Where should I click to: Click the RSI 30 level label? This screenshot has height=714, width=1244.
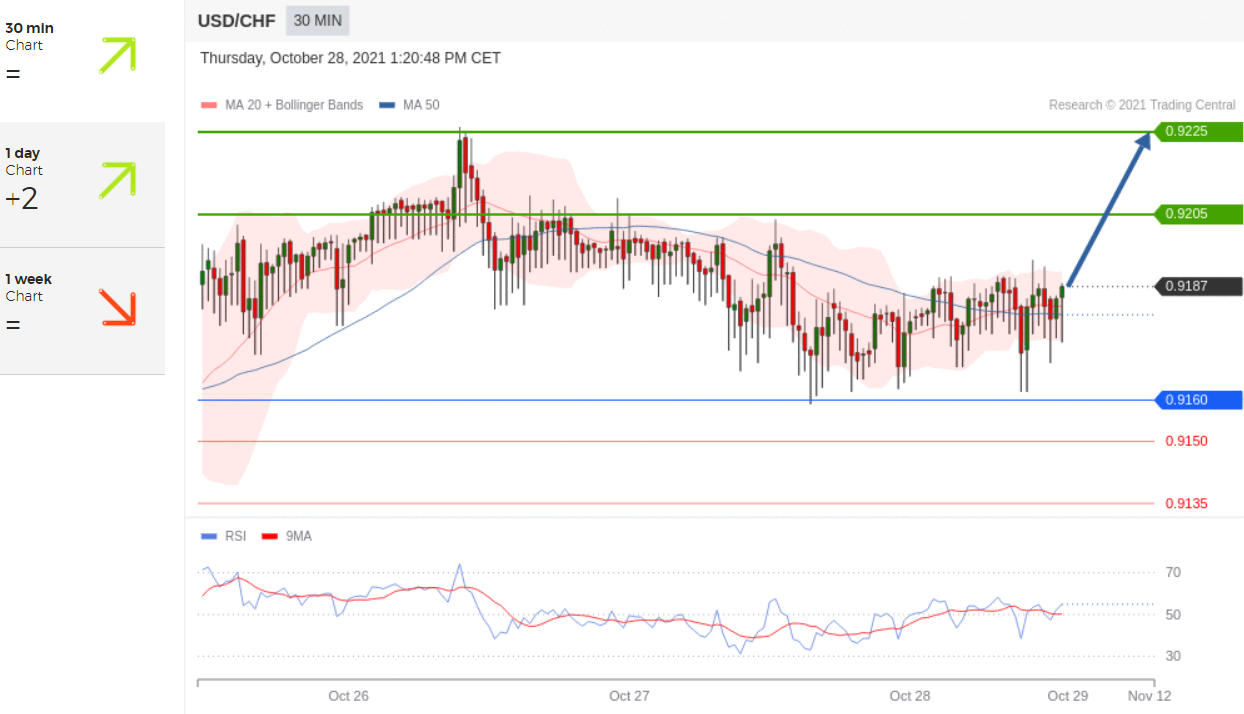1173,657
